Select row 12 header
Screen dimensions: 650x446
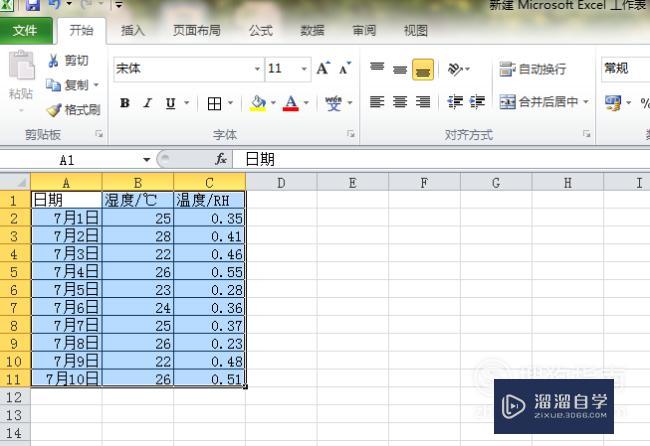click(15, 397)
